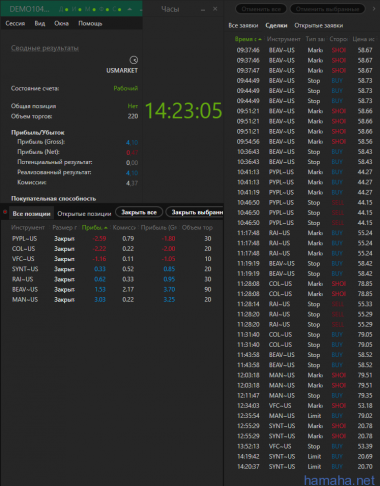Open the Сессия menu
The image size is (380, 486).
pyautogui.click(x=15, y=23)
